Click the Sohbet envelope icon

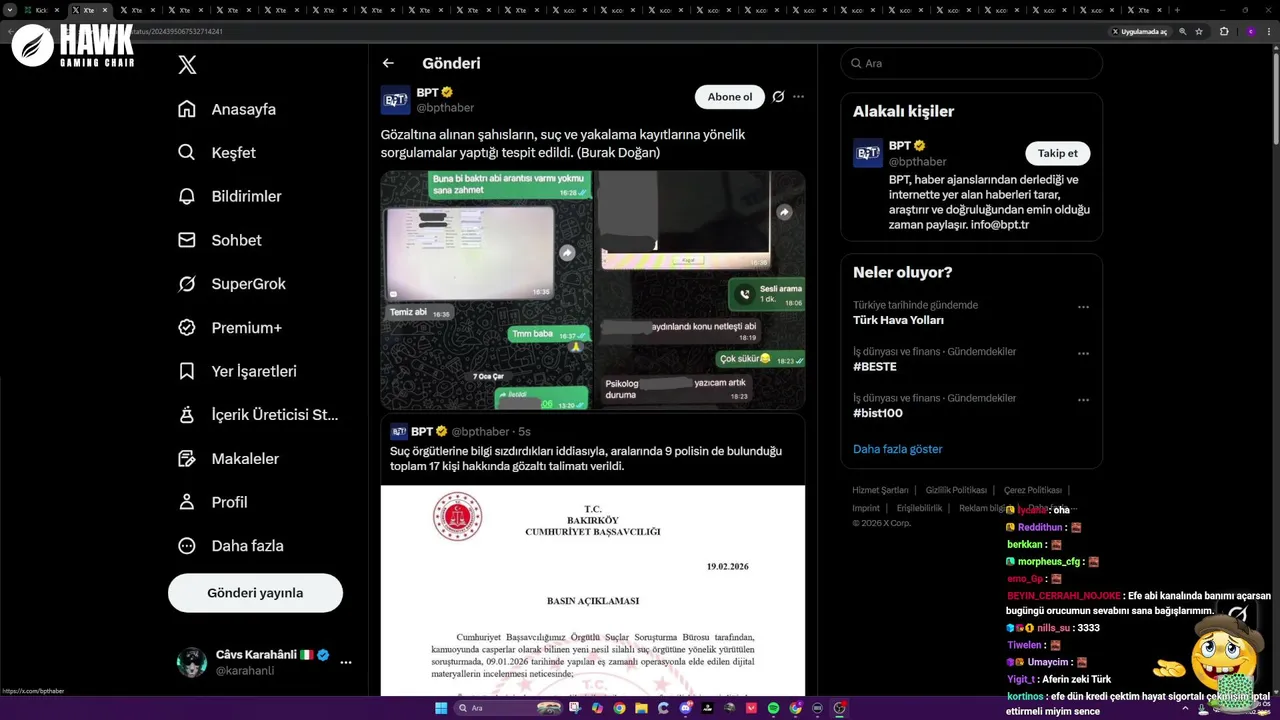[x=187, y=240]
